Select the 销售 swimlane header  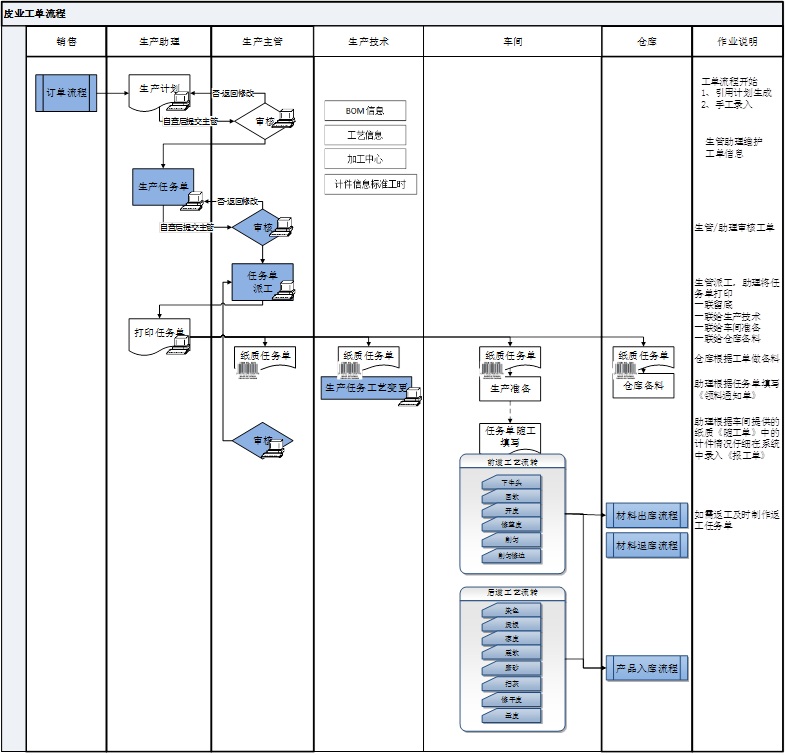[66, 42]
